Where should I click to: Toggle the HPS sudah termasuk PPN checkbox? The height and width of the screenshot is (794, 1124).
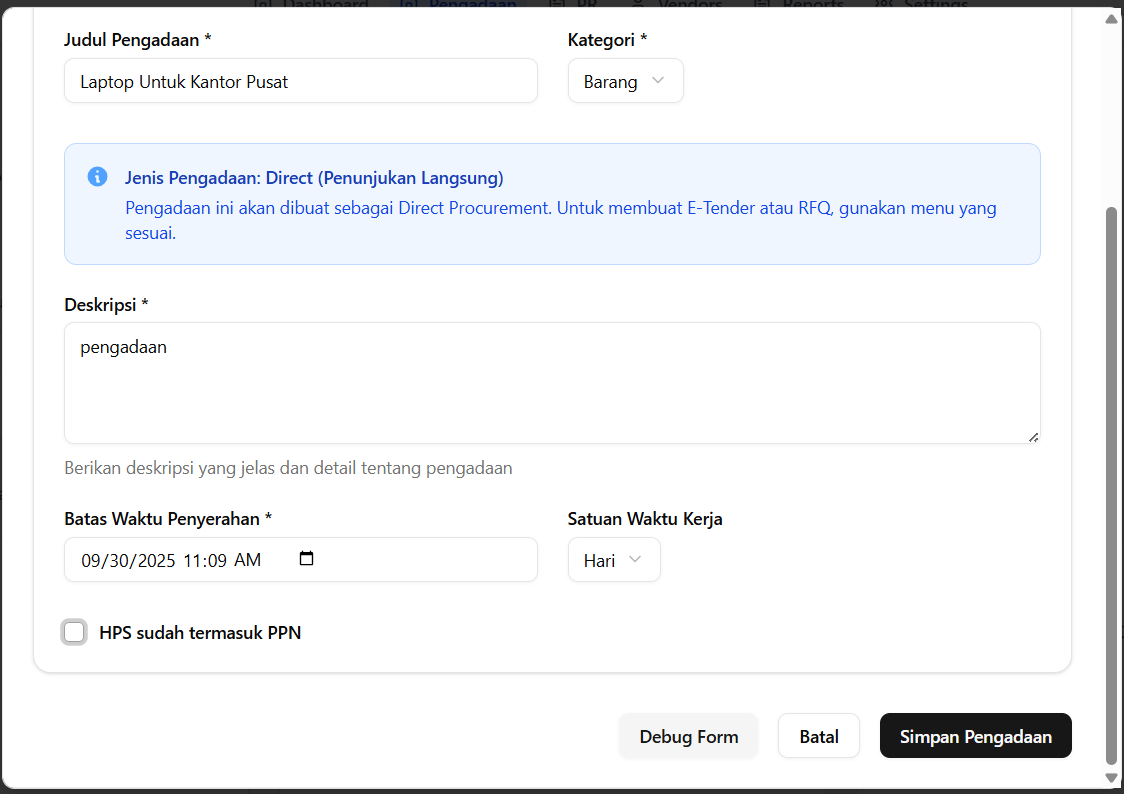point(74,632)
